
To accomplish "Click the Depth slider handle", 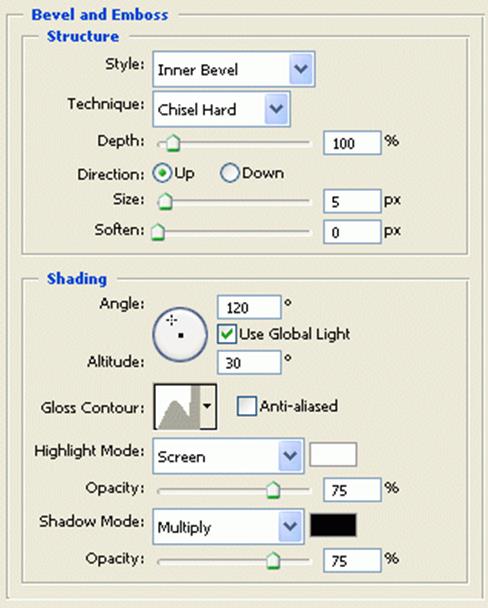I will (x=173, y=143).
